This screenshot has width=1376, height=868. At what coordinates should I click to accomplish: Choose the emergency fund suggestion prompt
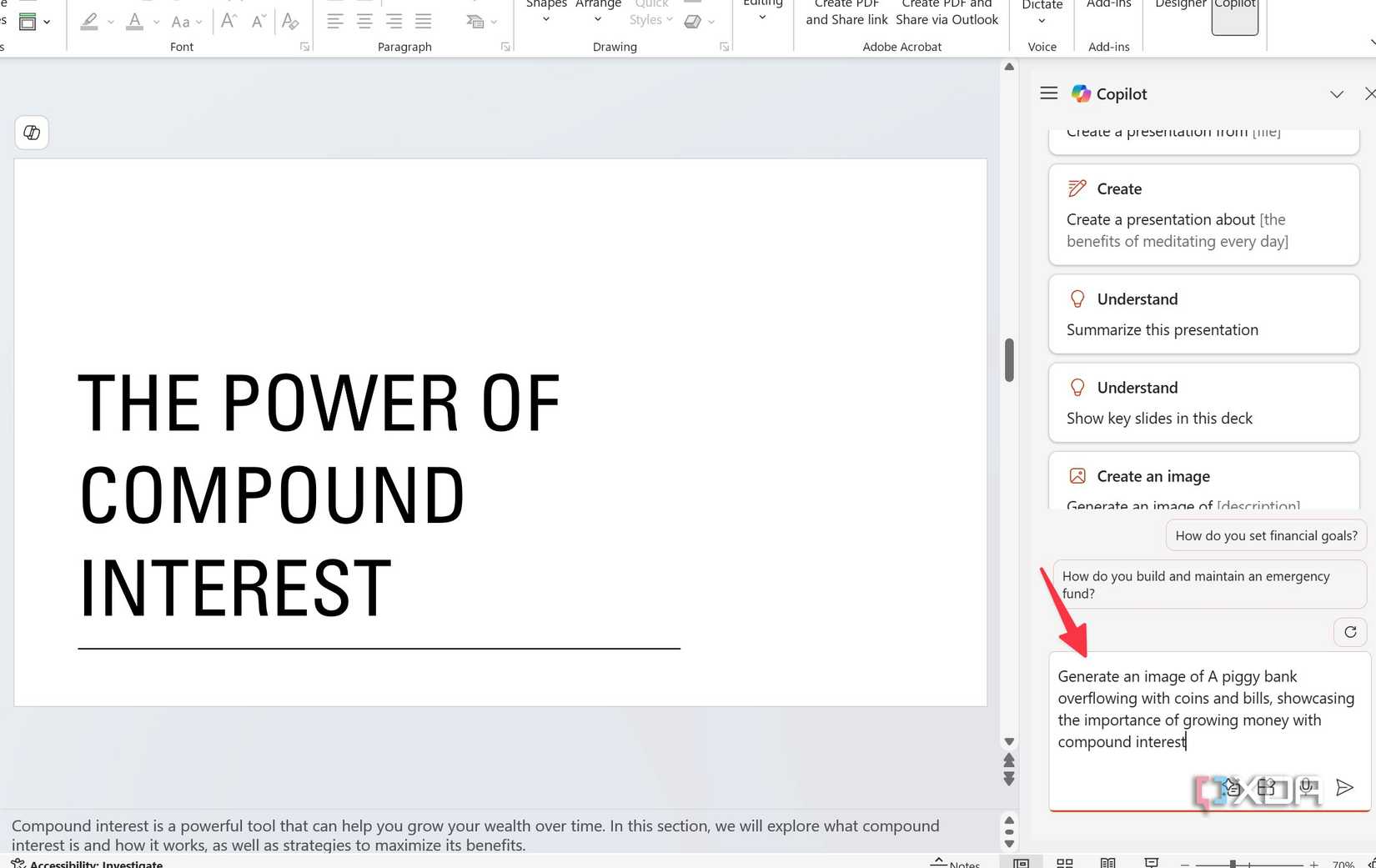(1209, 585)
